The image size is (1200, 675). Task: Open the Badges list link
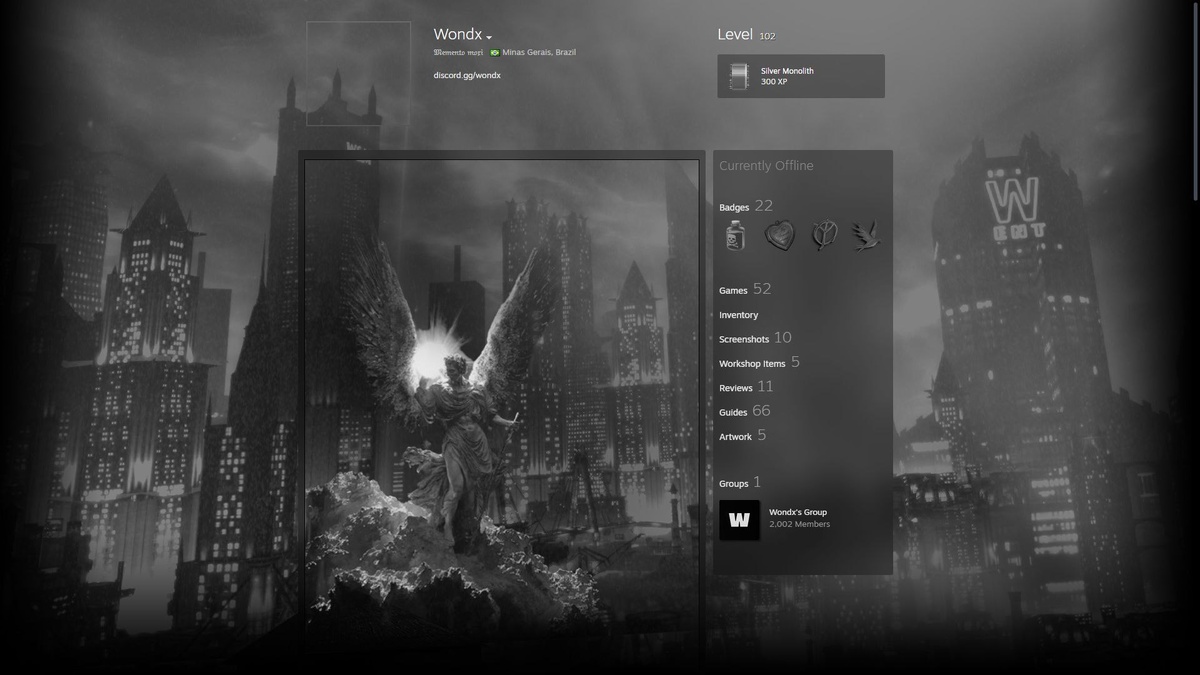[746, 206]
